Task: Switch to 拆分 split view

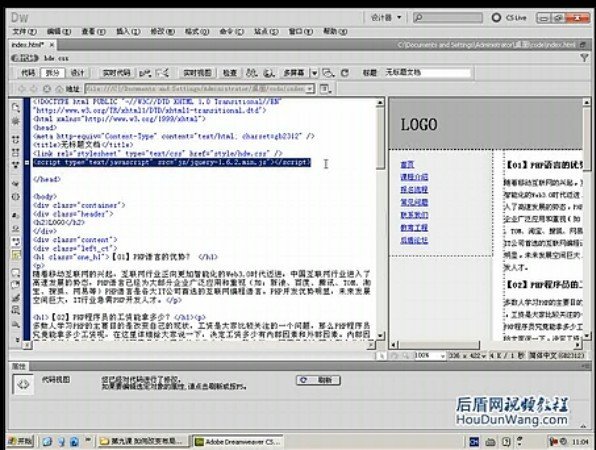Action: coord(53,73)
